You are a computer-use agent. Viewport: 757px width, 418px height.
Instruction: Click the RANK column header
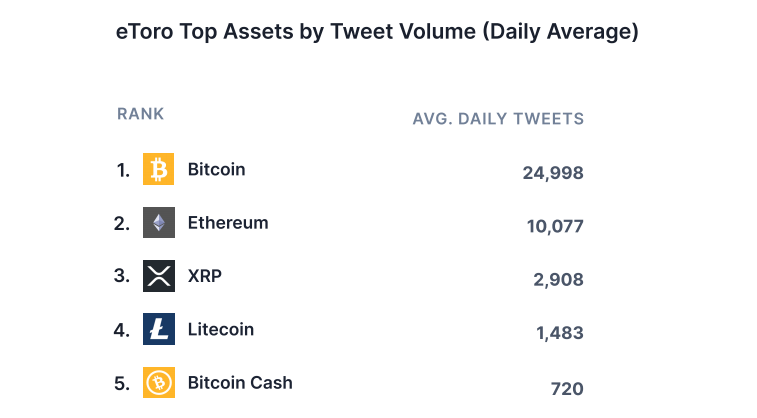140,114
